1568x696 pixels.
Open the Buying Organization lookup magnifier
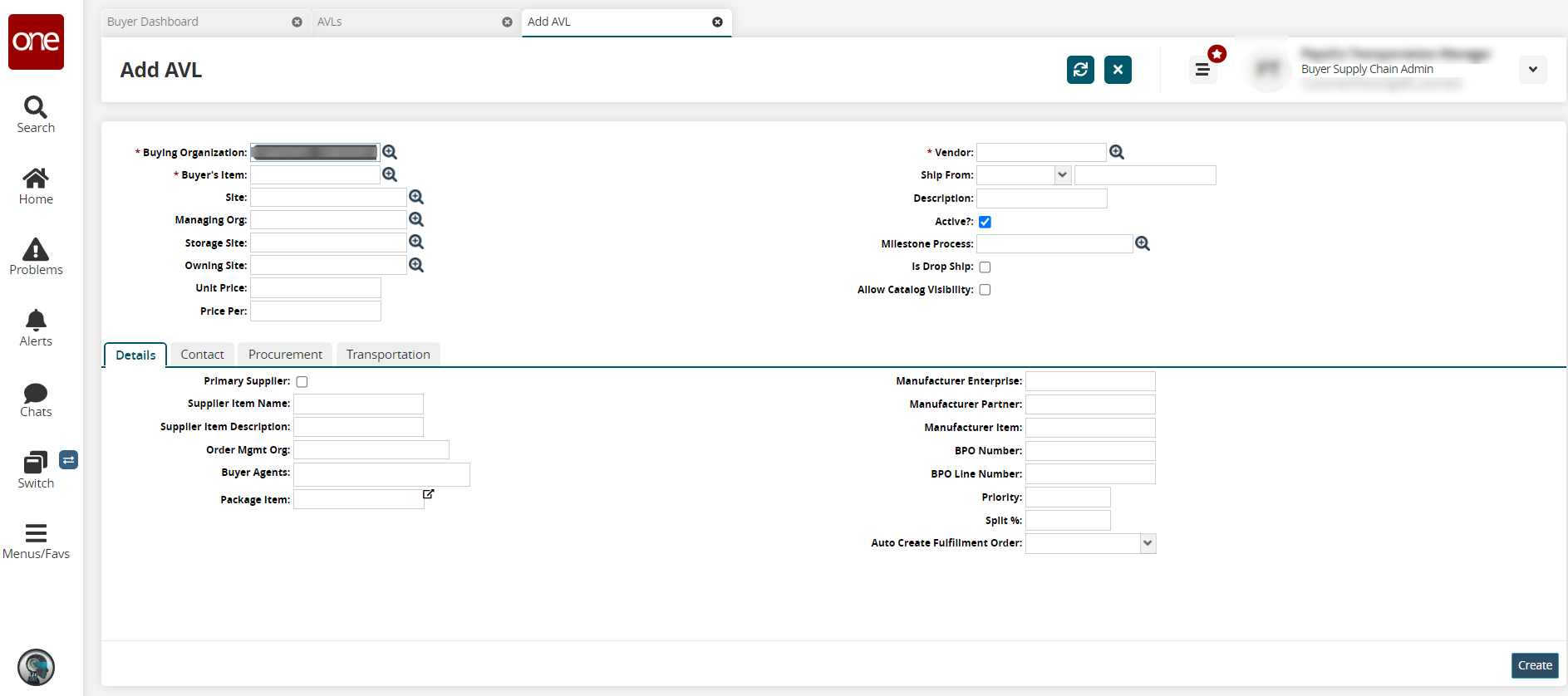(390, 152)
